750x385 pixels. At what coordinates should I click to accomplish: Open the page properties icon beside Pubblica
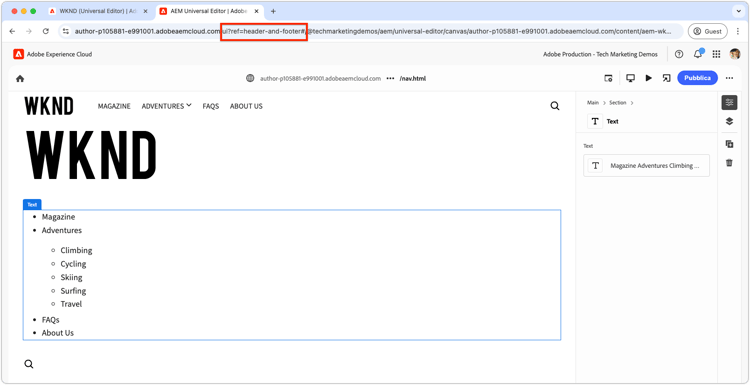click(x=608, y=78)
